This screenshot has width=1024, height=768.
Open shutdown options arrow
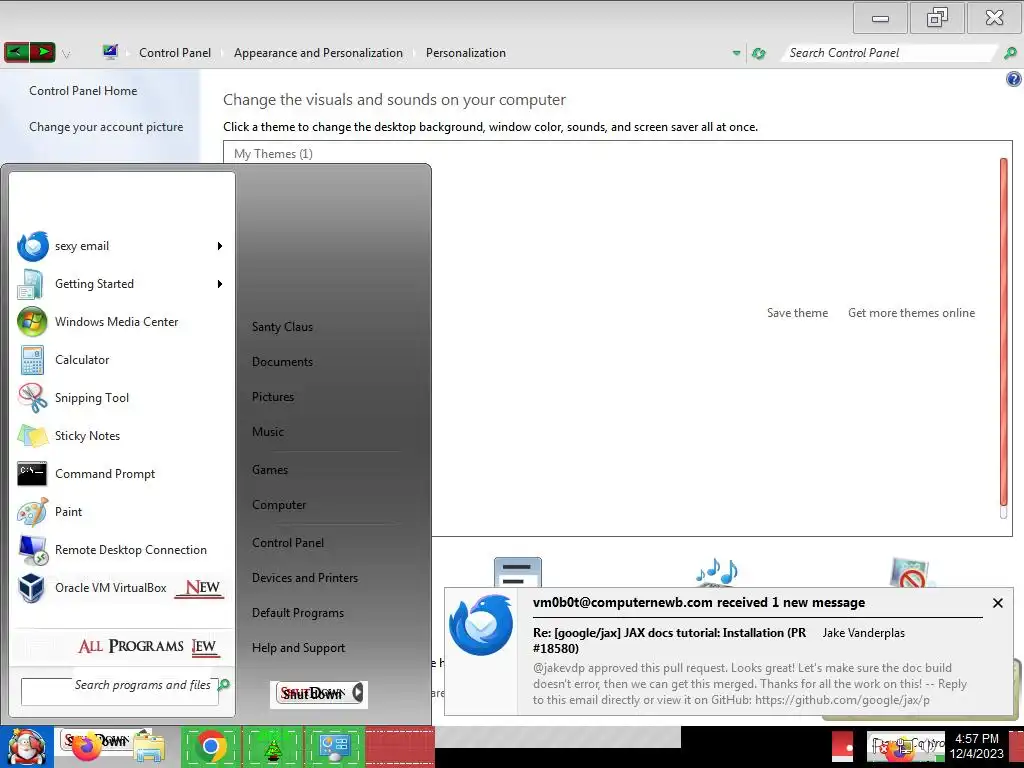pos(357,693)
